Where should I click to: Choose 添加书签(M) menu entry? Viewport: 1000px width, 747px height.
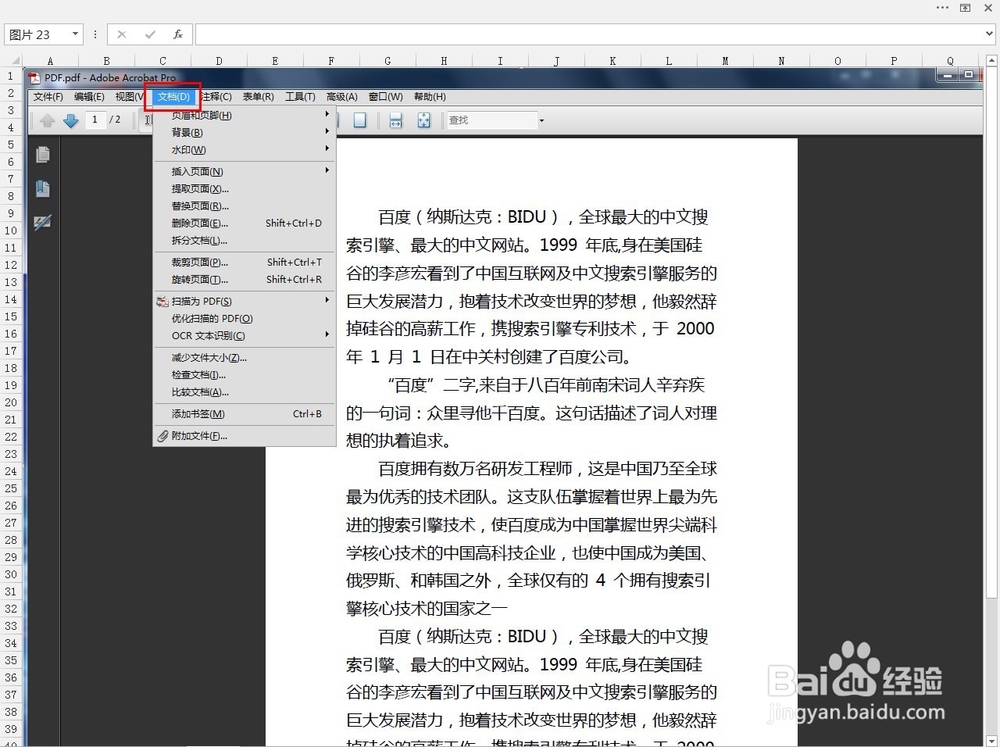pyautogui.click(x=245, y=414)
